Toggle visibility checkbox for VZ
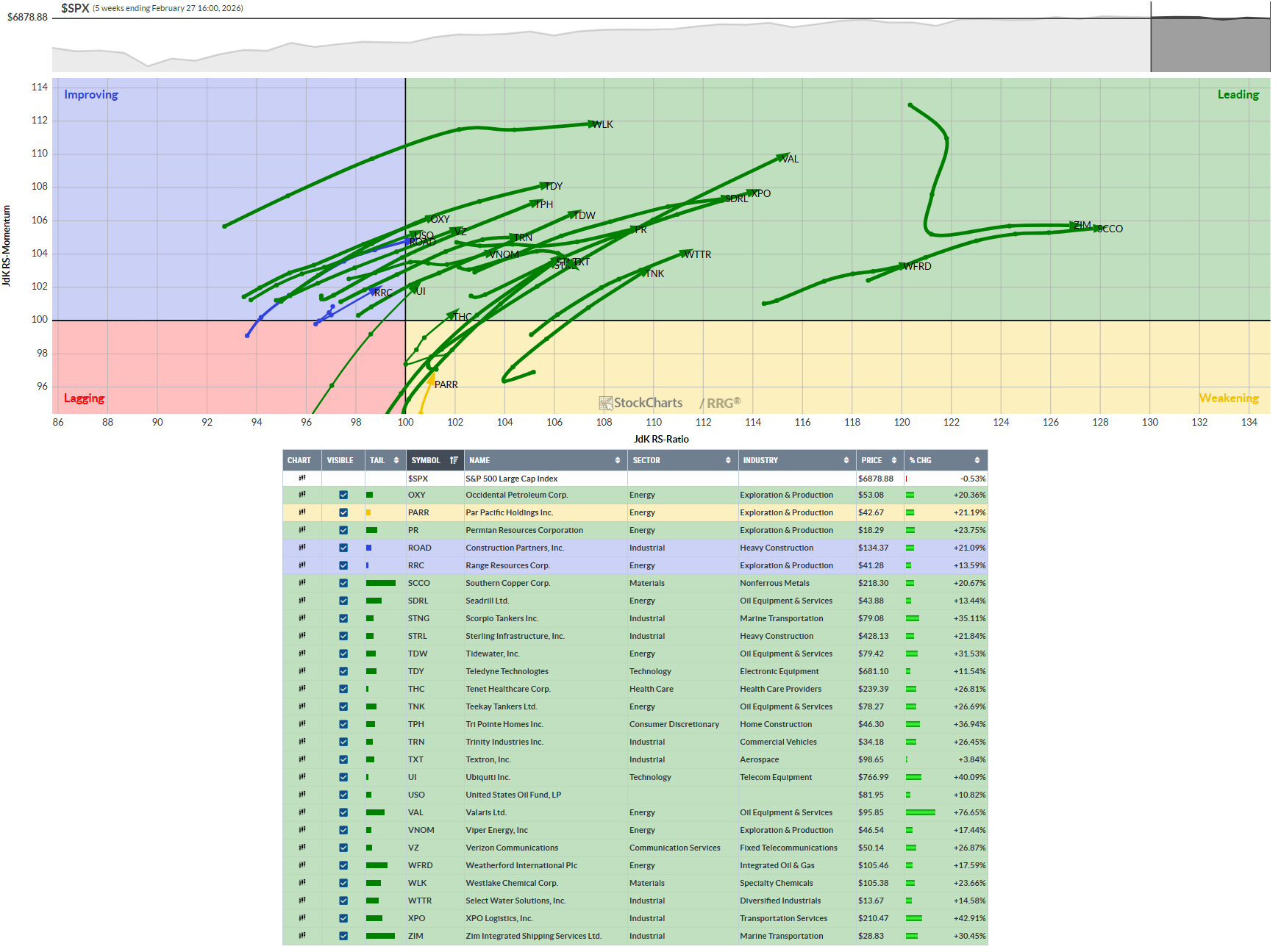The image size is (1281, 952). click(343, 848)
